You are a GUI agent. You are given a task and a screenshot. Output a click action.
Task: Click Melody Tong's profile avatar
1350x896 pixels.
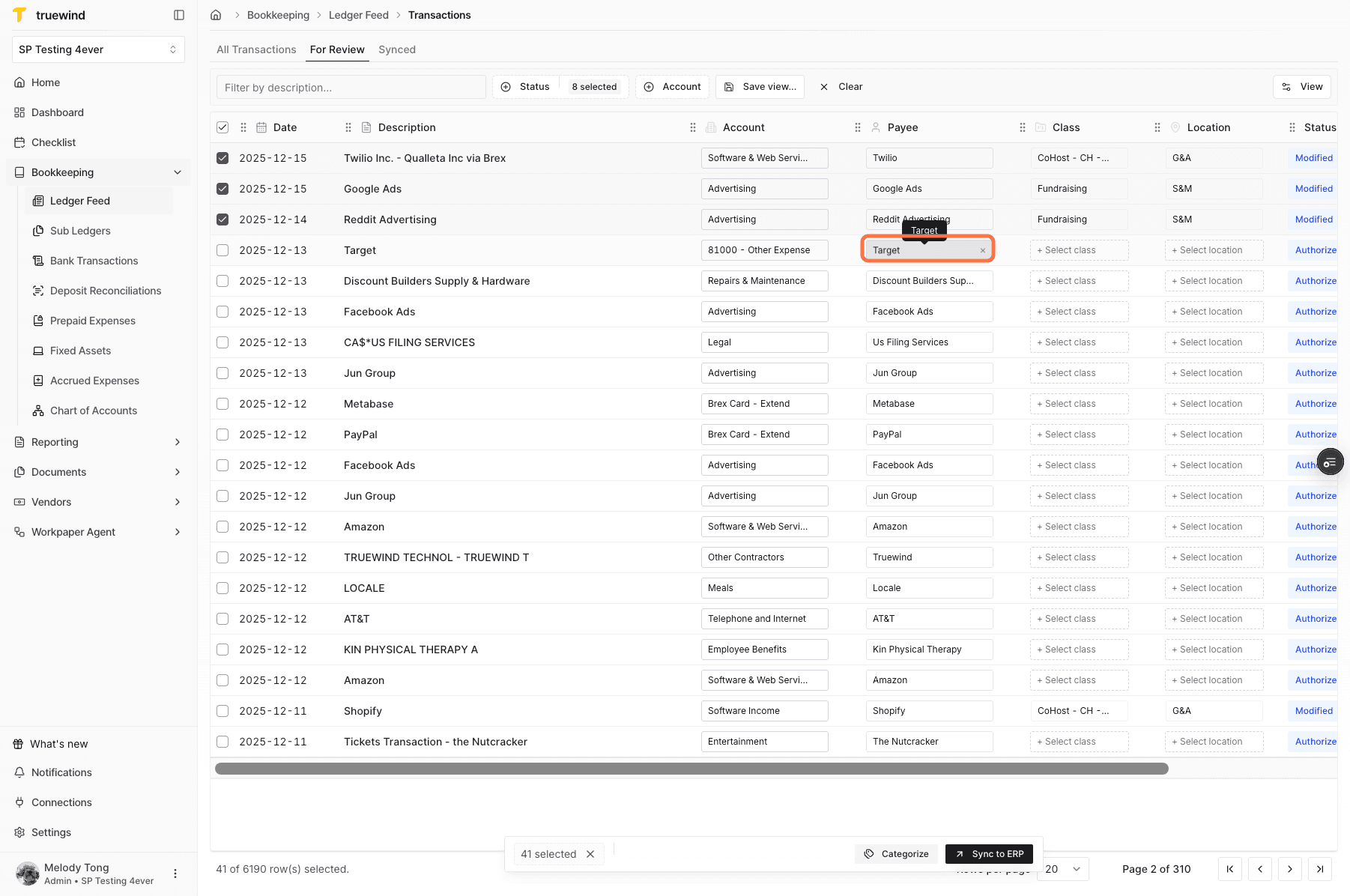pos(28,874)
